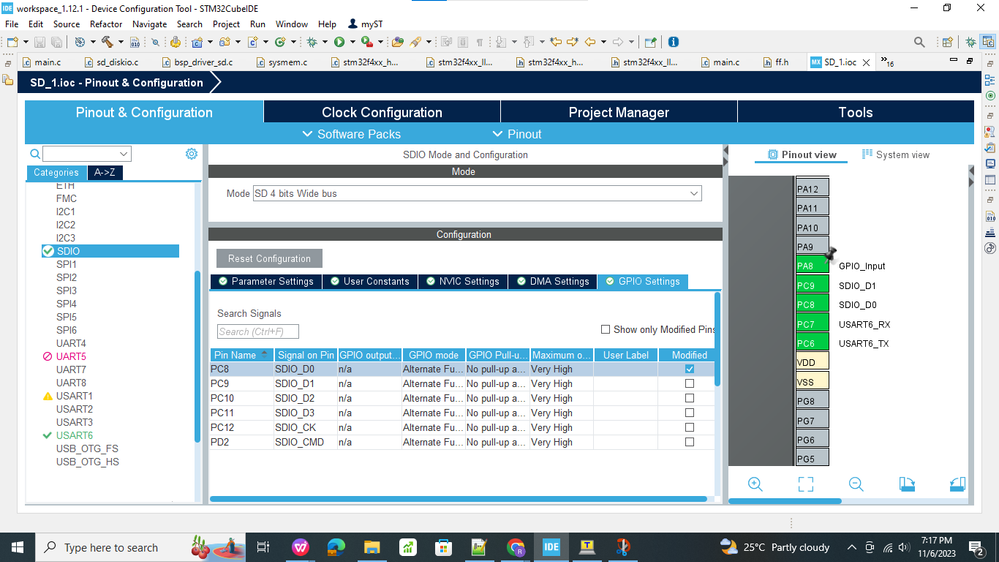Click the Search Signals input field

tap(257, 331)
